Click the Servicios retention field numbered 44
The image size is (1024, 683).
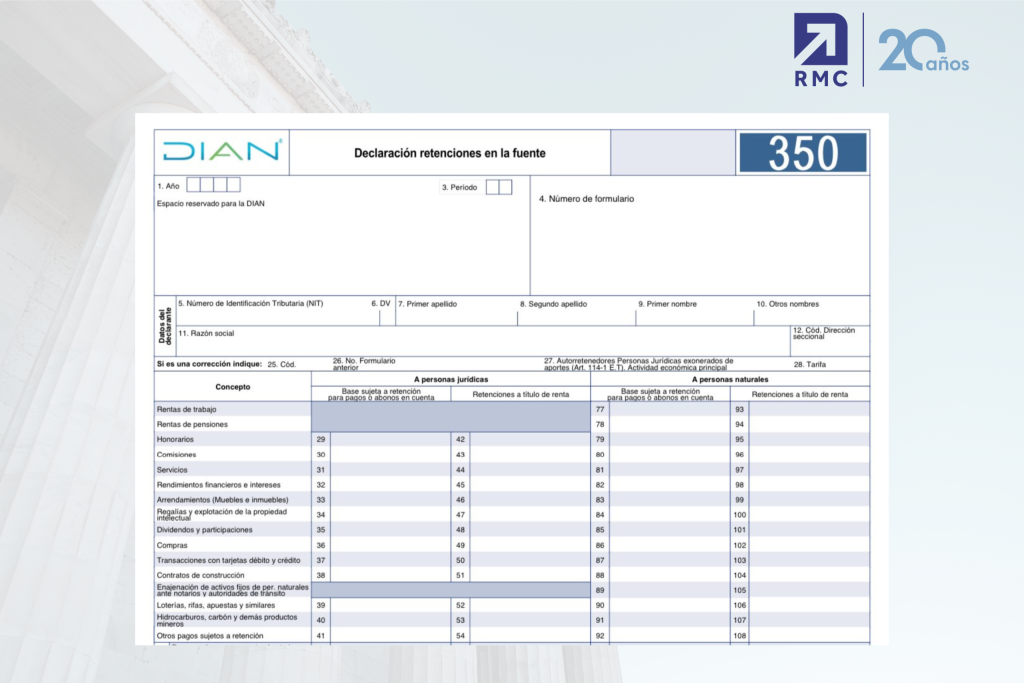(529, 469)
